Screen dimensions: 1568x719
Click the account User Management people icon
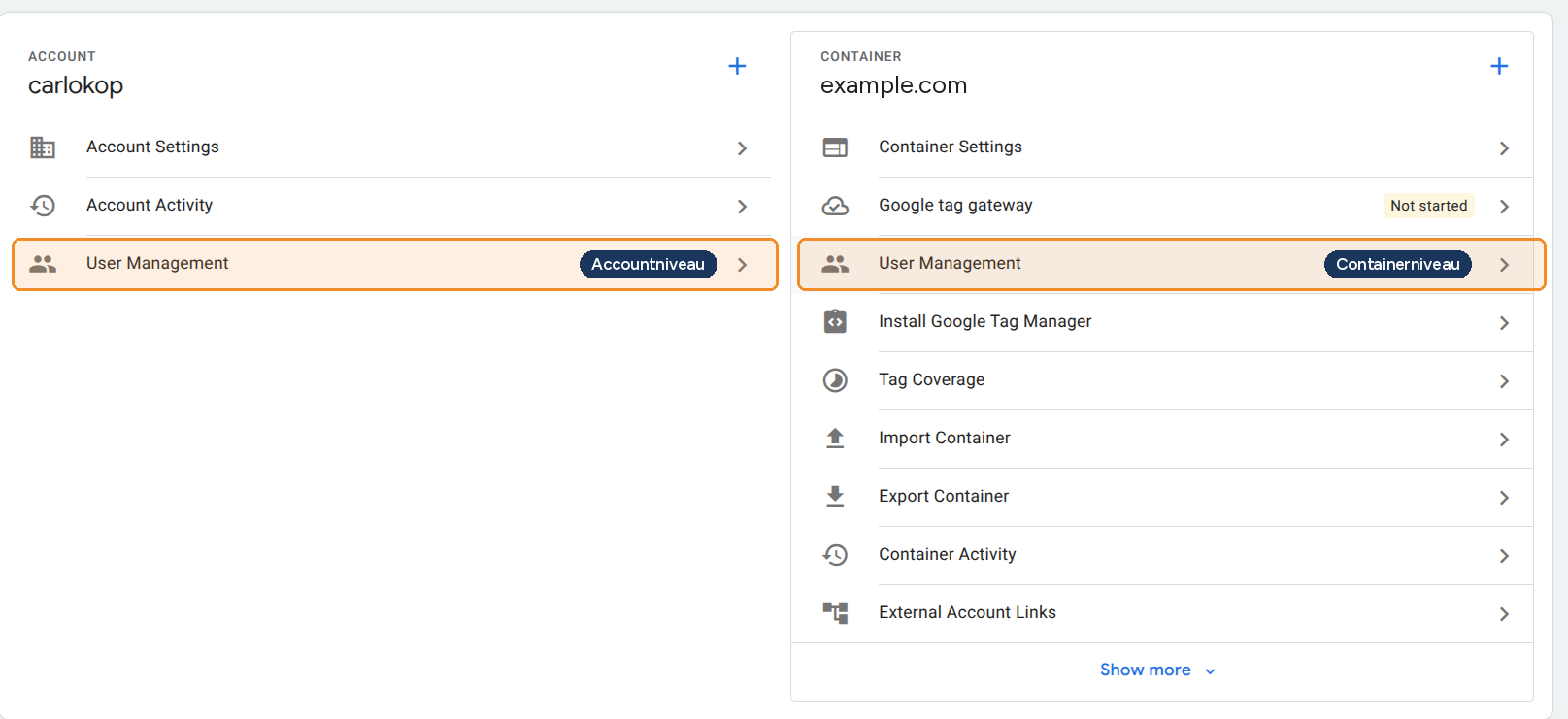coord(43,264)
